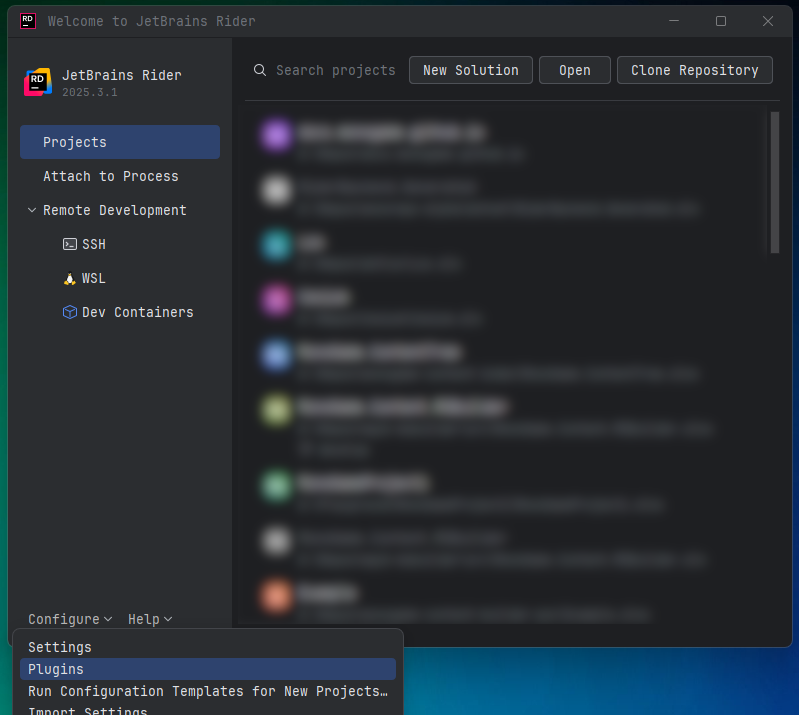Open the Dev Containers option

[x=120, y=312]
